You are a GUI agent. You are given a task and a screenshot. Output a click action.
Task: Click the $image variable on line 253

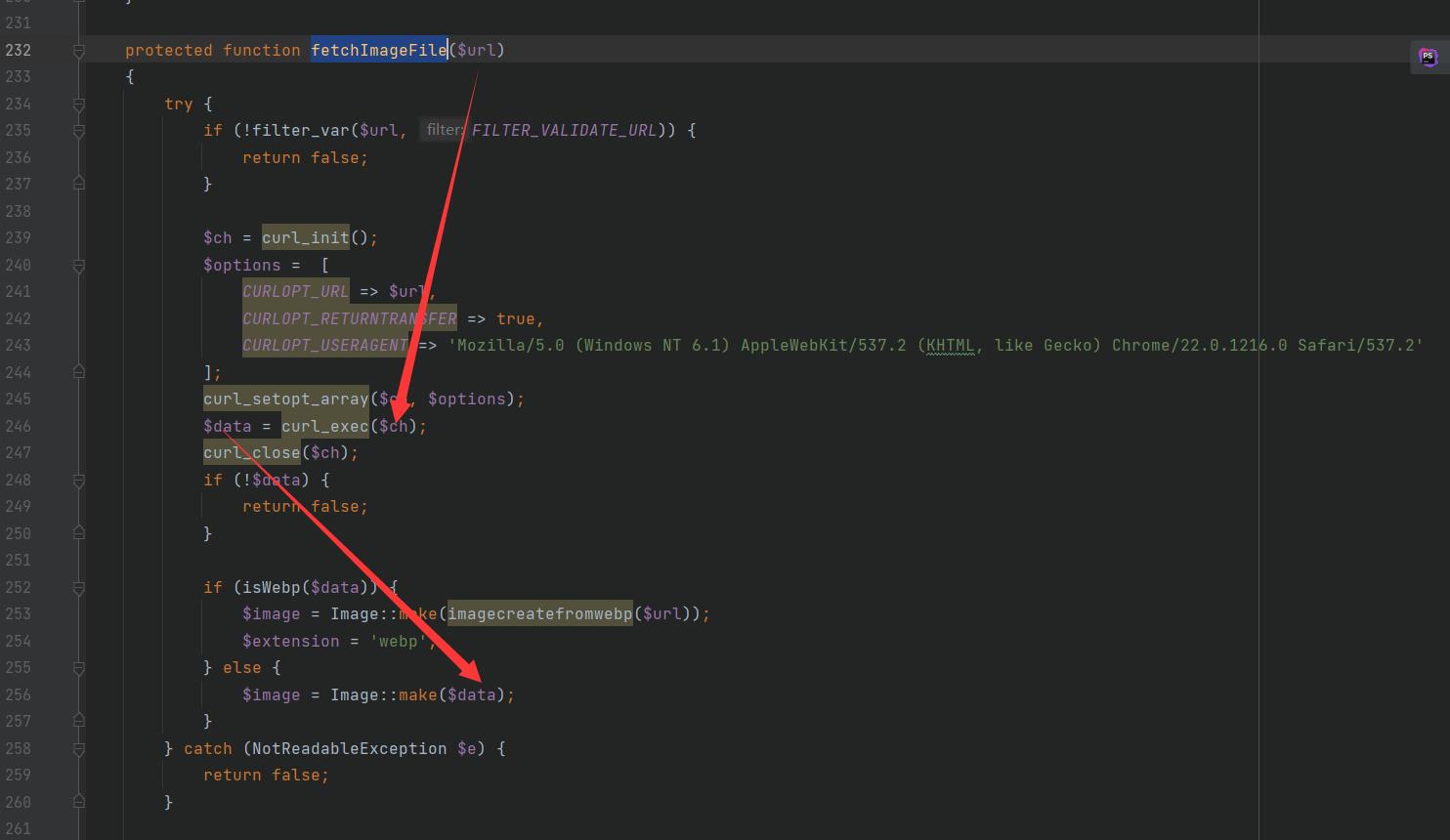pyautogui.click(x=271, y=613)
